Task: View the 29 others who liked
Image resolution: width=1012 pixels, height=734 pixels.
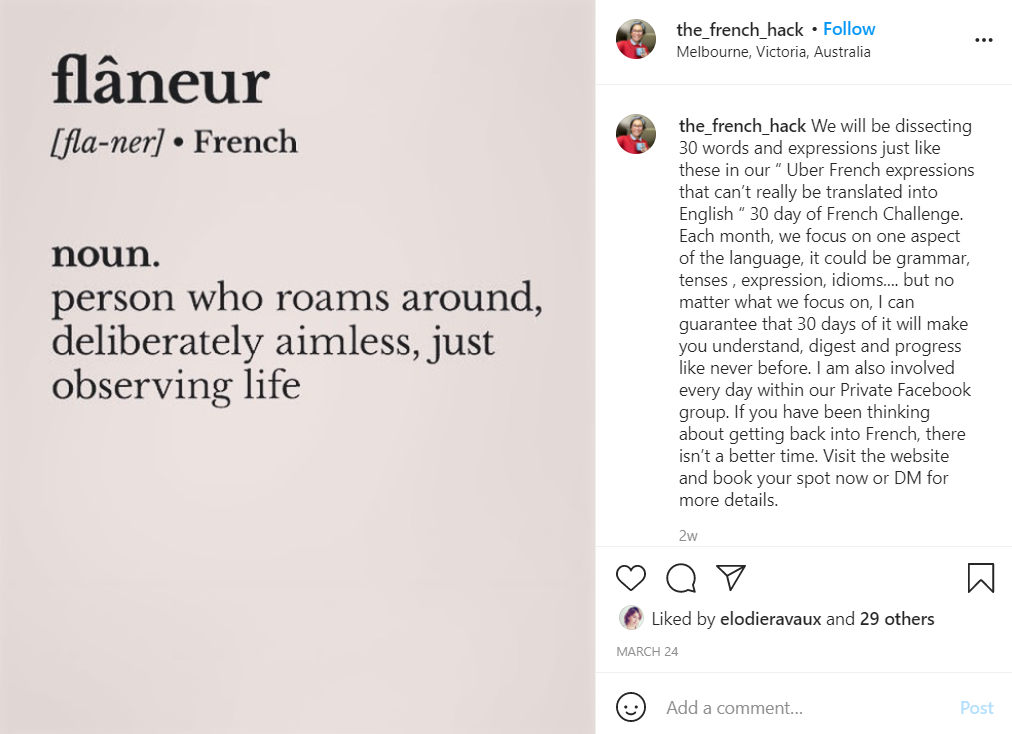Action: pos(896,618)
